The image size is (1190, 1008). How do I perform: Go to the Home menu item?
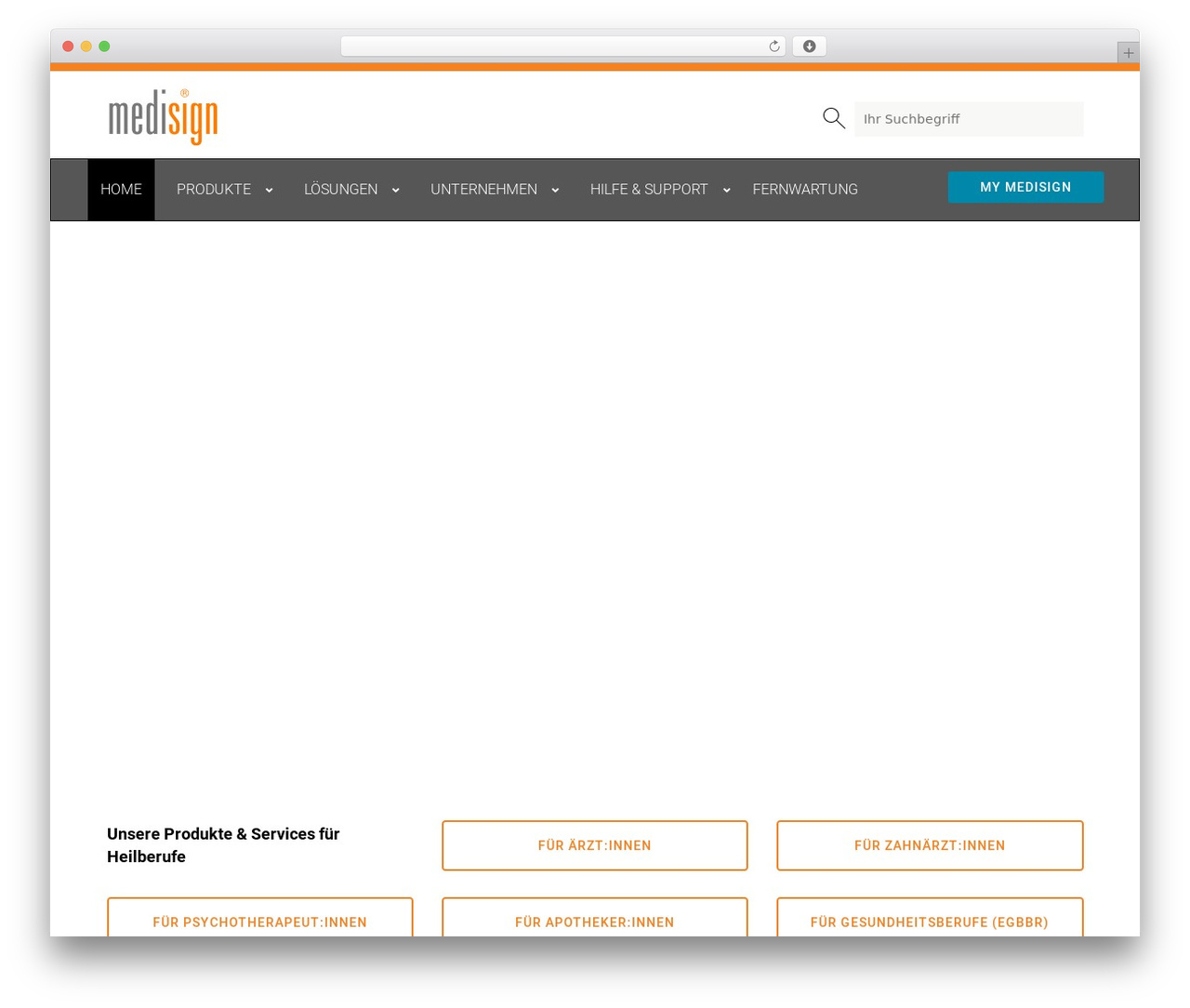pyautogui.click(x=121, y=190)
